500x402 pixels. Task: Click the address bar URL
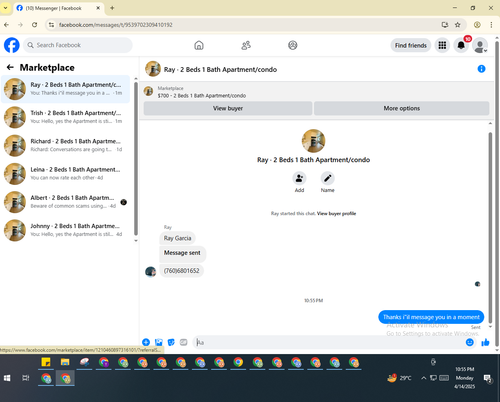[116, 25]
